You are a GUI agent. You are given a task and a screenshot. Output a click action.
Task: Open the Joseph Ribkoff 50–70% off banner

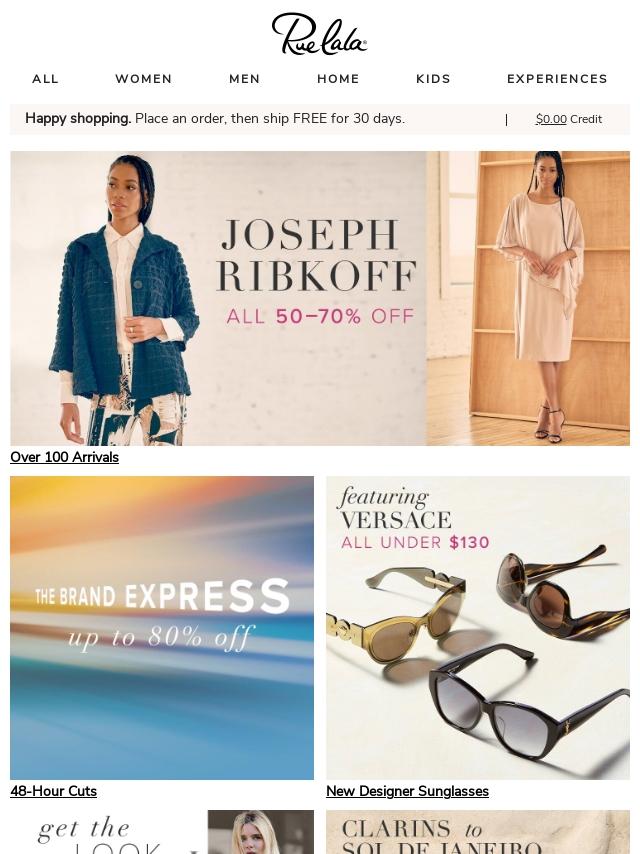point(320,298)
